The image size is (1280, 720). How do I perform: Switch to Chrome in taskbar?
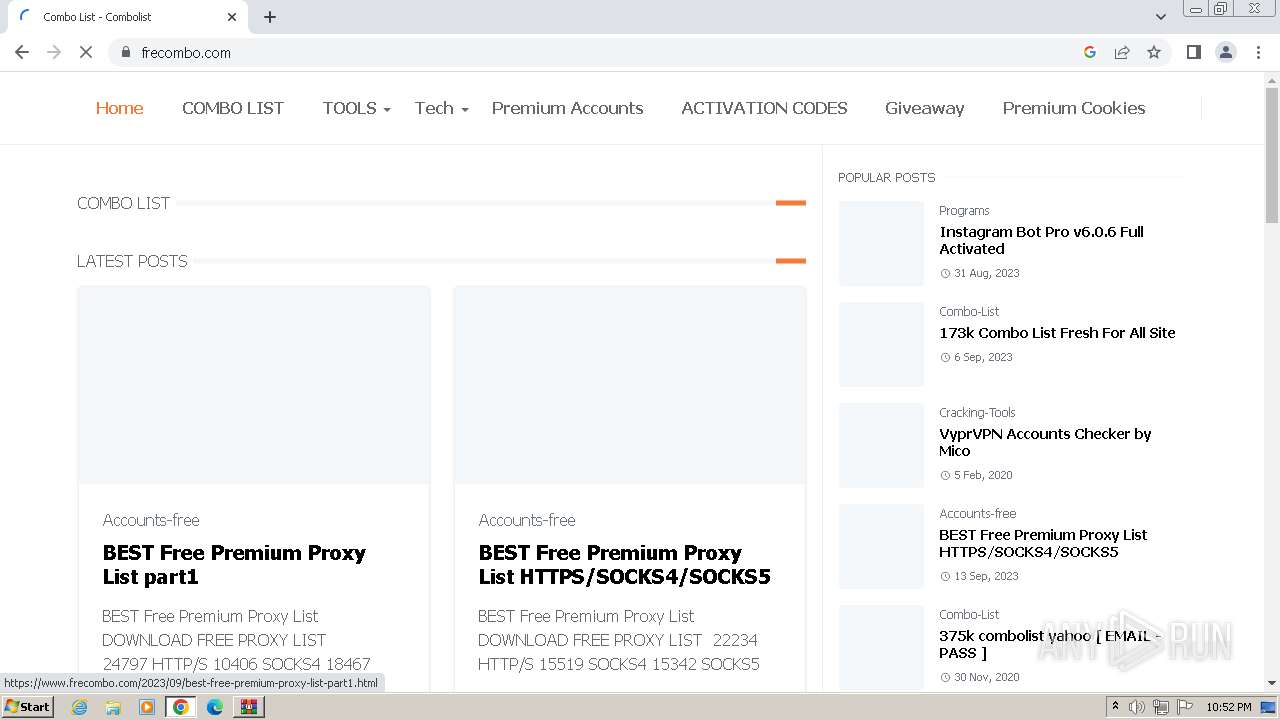pos(181,707)
